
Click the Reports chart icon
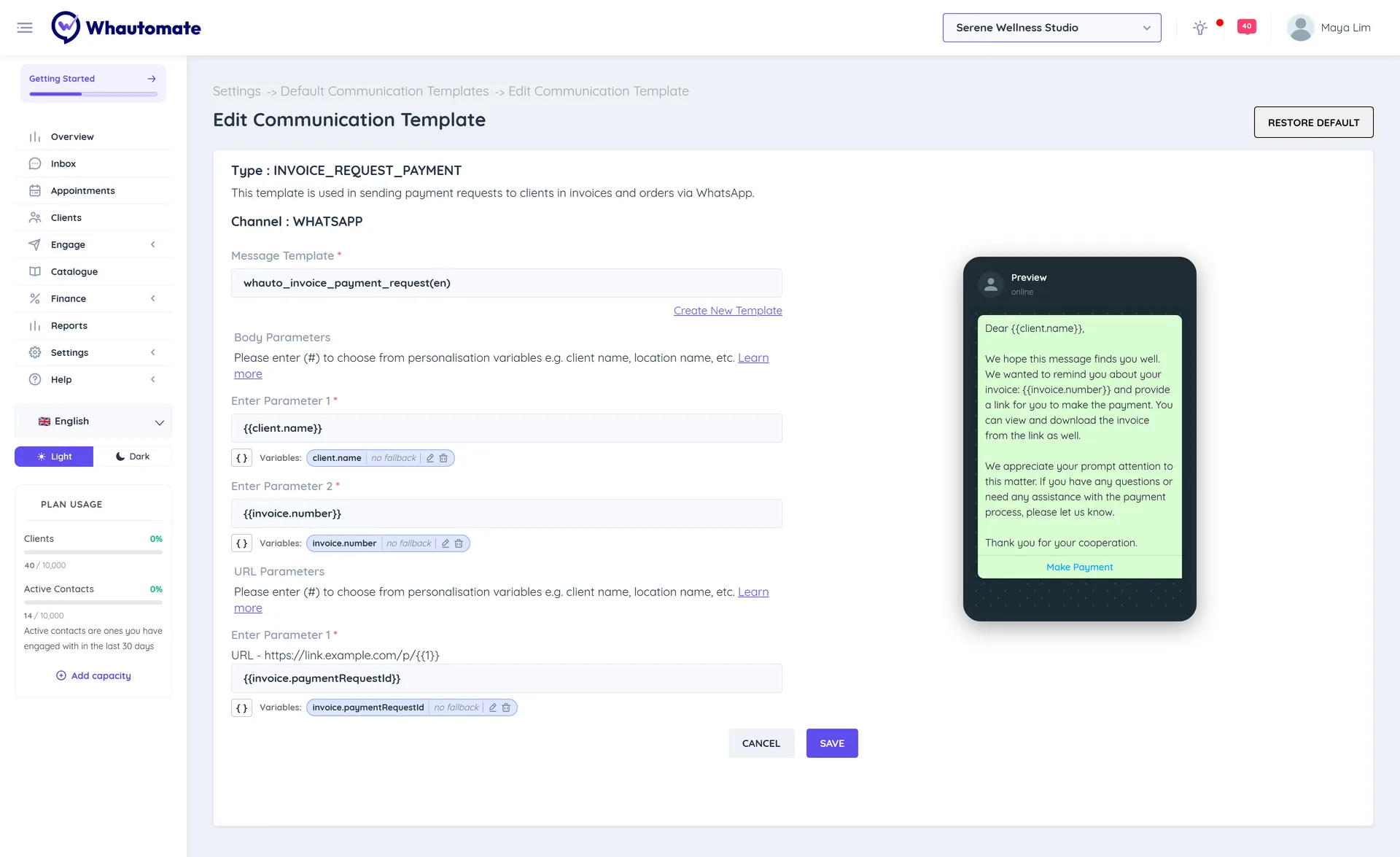coord(35,326)
